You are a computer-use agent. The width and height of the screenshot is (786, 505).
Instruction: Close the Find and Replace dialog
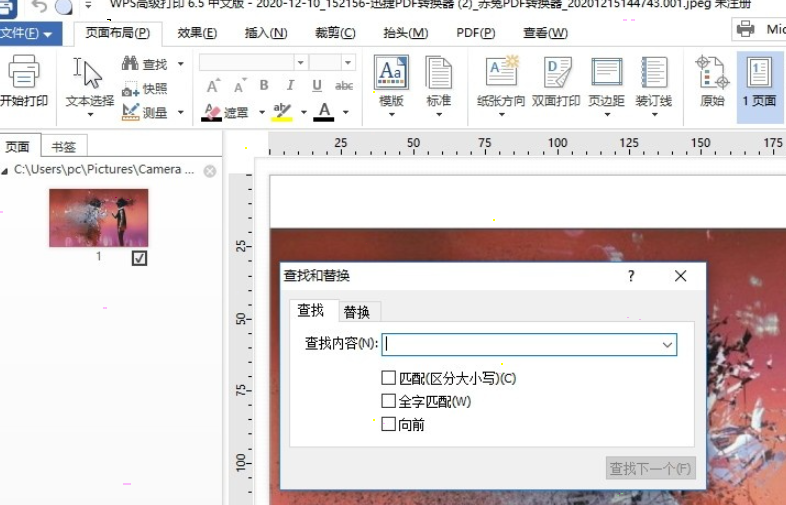click(x=680, y=276)
